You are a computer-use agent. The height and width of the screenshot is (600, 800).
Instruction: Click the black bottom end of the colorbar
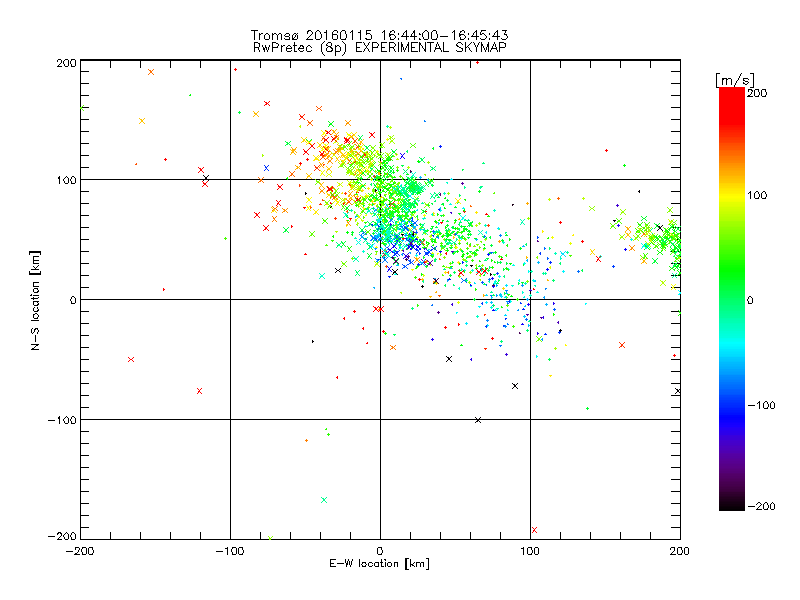click(x=732, y=505)
